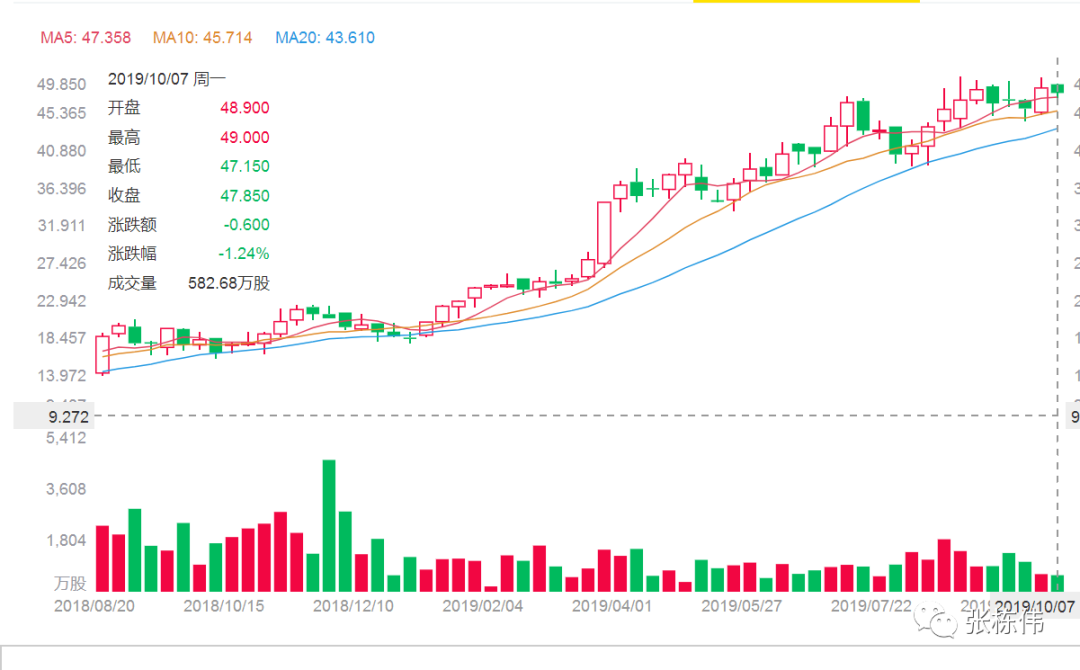Click the last green candlestick at crosshair

pyautogui.click(x=1057, y=90)
